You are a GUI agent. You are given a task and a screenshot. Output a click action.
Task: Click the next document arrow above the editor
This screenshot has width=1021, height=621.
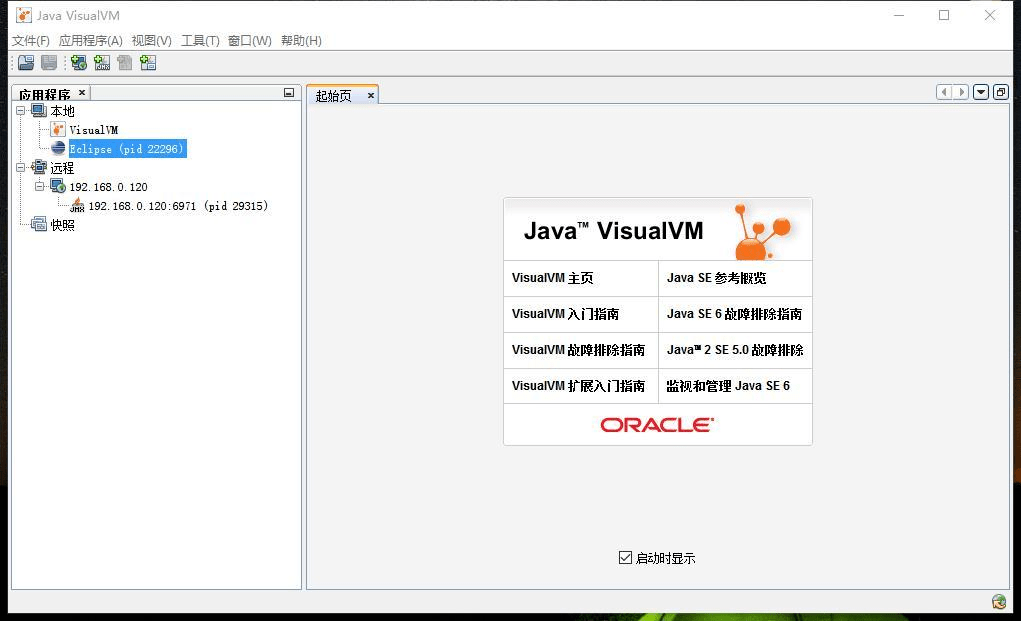[x=960, y=91]
